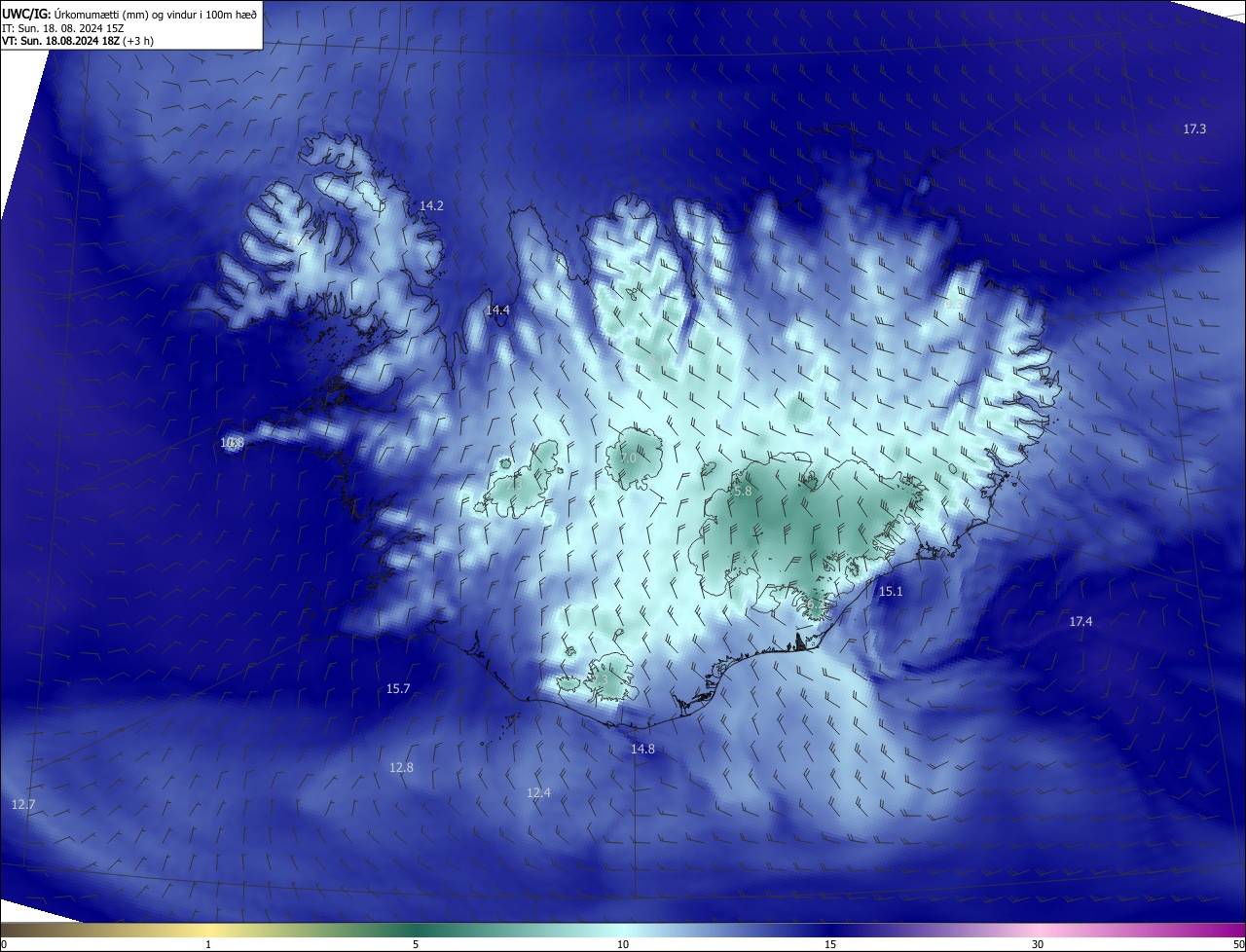
Task: Click the 15 tick on the color scale
Action: point(830,945)
